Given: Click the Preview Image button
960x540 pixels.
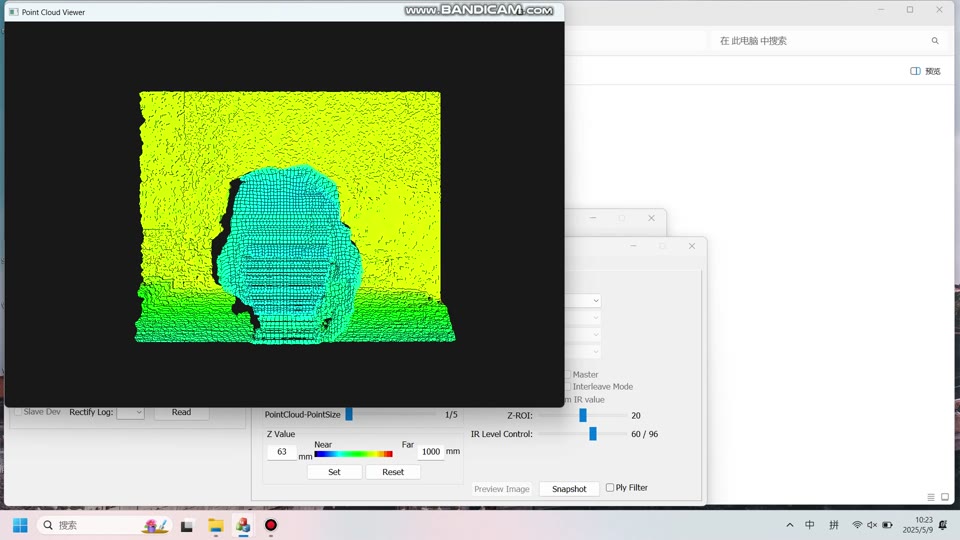Looking at the screenshot, I should (x=501, y=489).
